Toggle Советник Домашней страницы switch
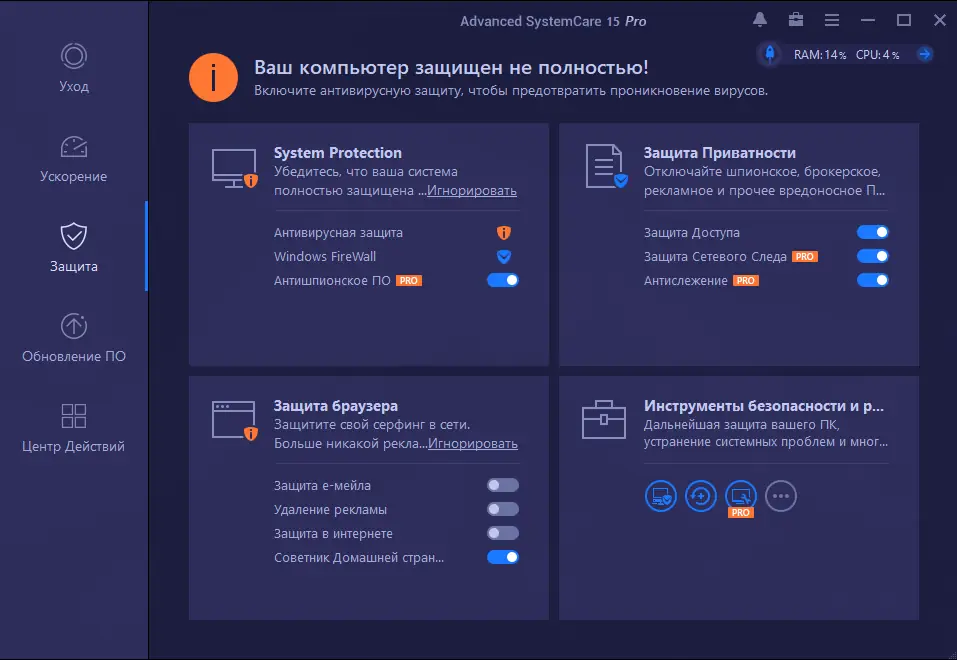Screen dimensions: 957x660 point(503,557)
